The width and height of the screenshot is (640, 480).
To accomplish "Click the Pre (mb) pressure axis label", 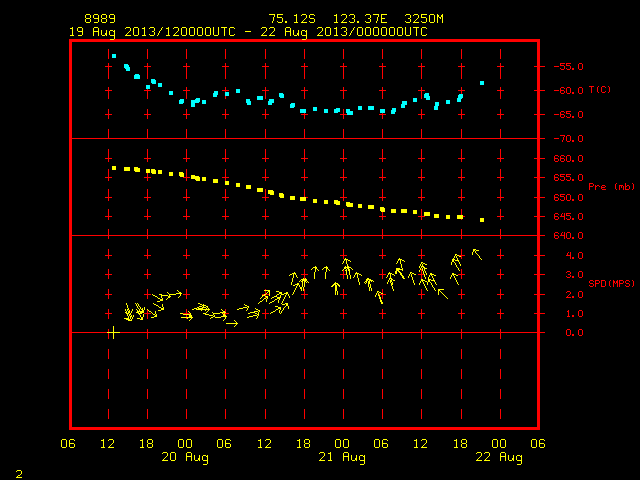I will [x=611, y=187].
